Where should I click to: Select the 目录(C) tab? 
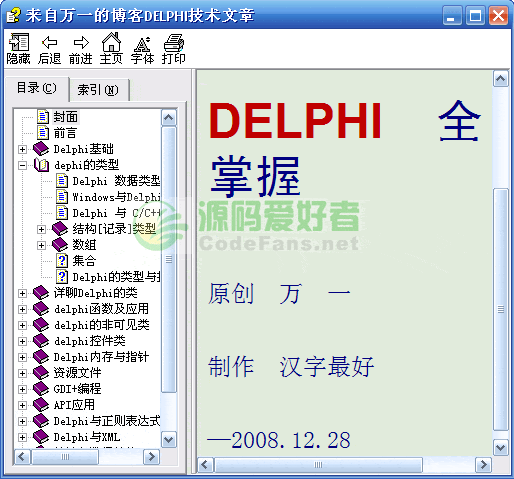click(x=37, y=88)
